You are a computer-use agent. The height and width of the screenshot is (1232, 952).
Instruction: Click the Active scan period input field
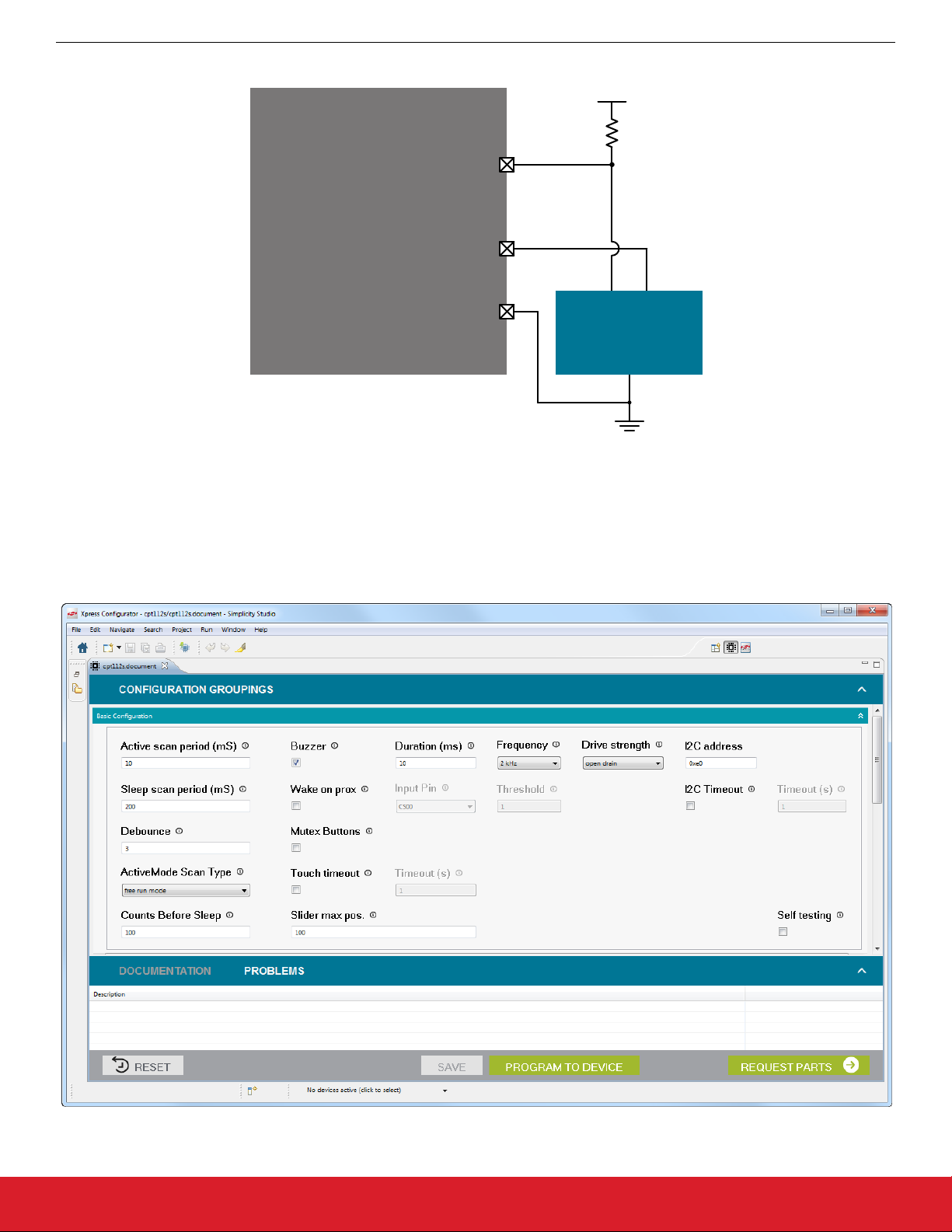[x=186, y=763]
